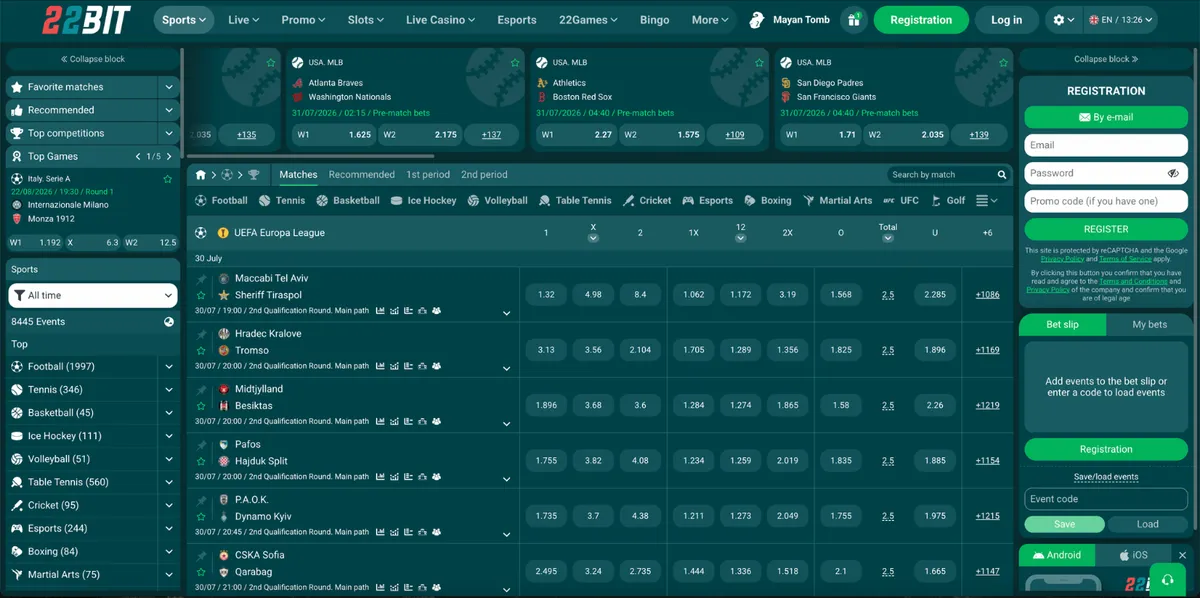Open the language and time dropdown

click(x=1121, y=20)
